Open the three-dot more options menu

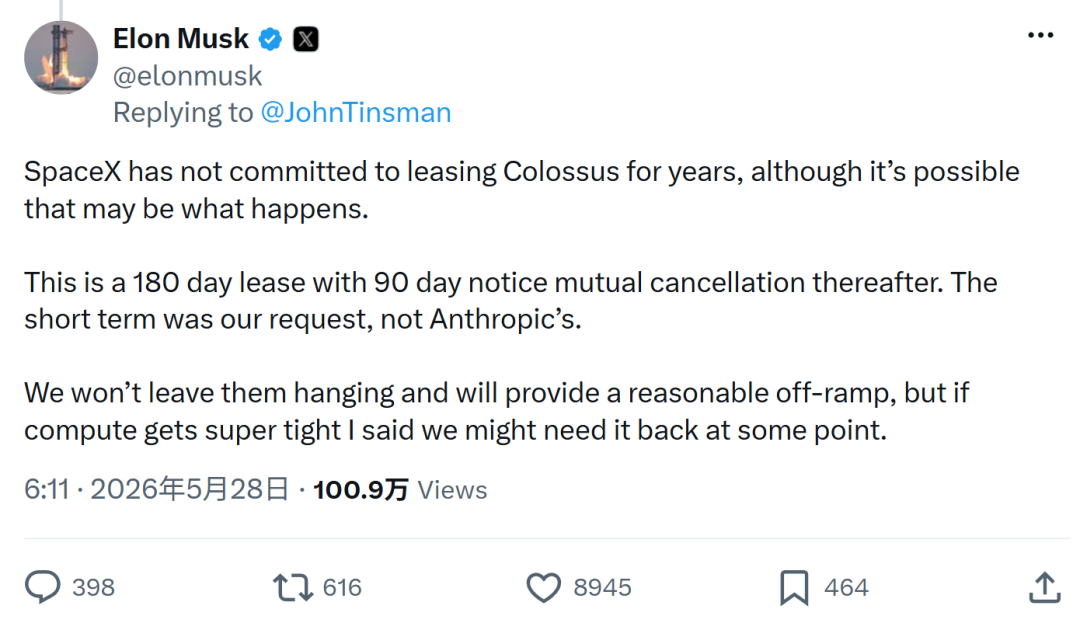(1040, 35)
